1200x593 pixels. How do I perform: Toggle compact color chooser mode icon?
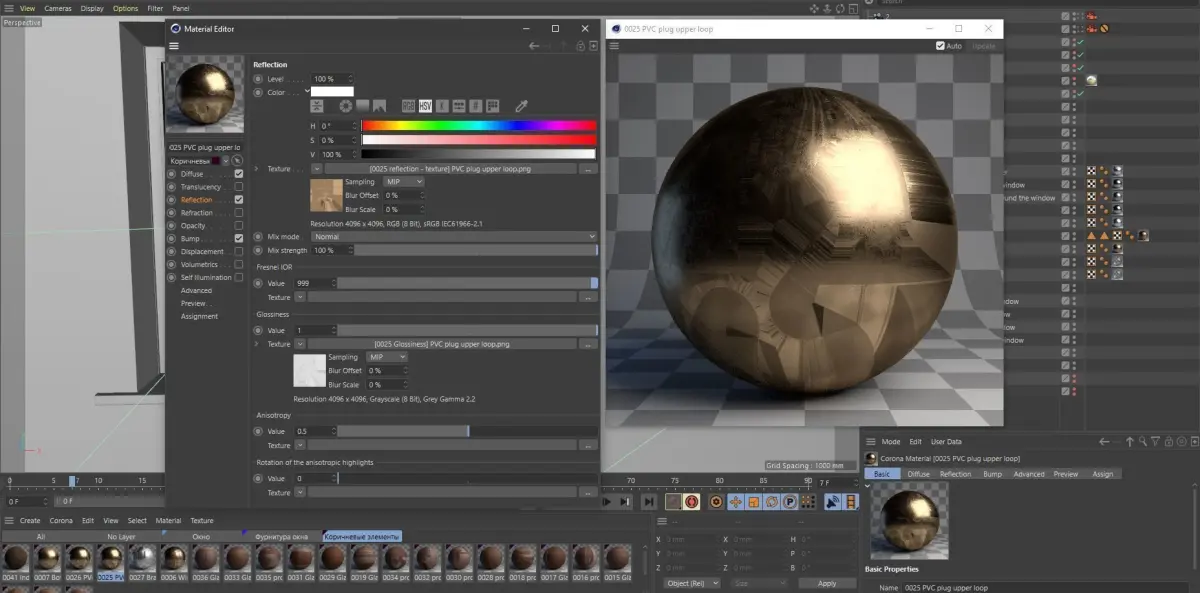(x=317, y=105)
